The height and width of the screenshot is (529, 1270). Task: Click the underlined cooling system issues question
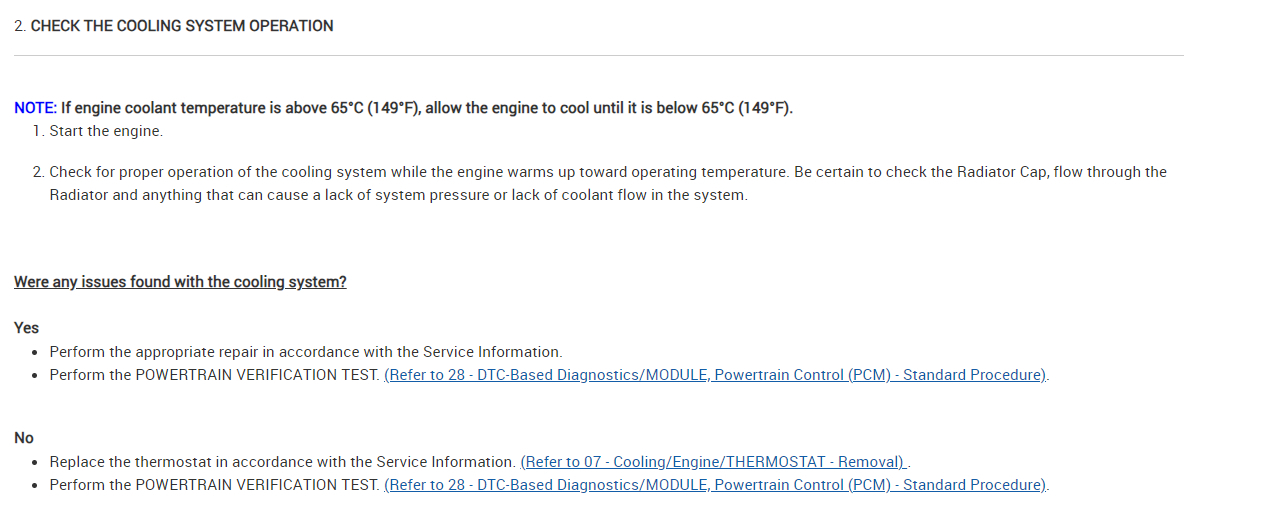(x=180, y=282)
